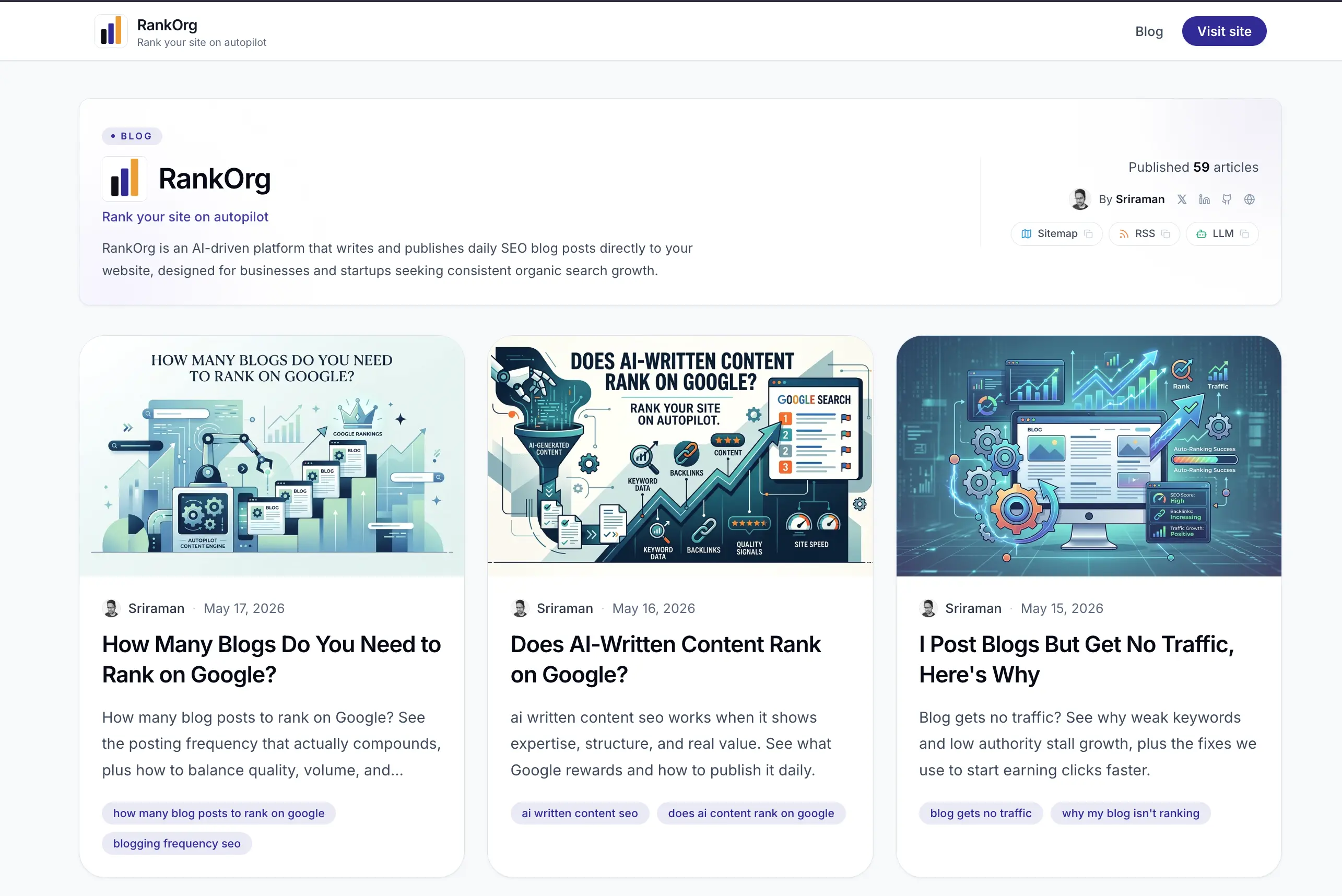Open the Sitemap link label
The height and width of the screenshot is (896, 1342).
1057,234
